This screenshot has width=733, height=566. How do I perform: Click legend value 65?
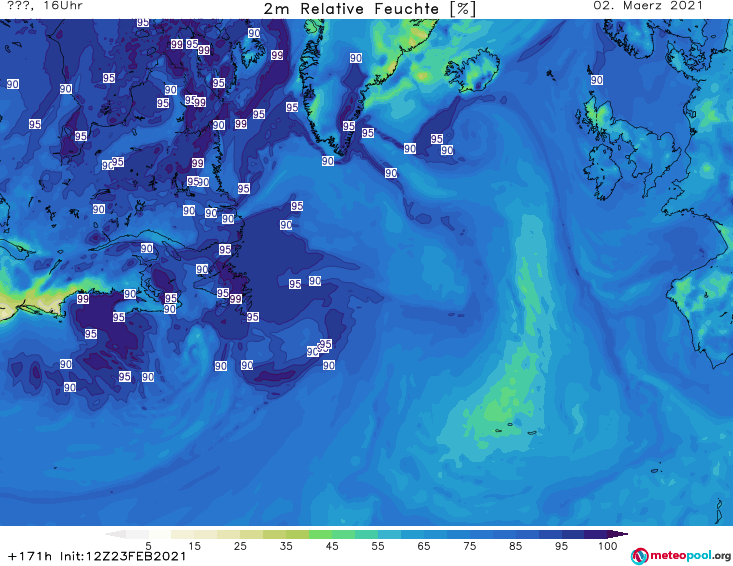pos(424,546)
